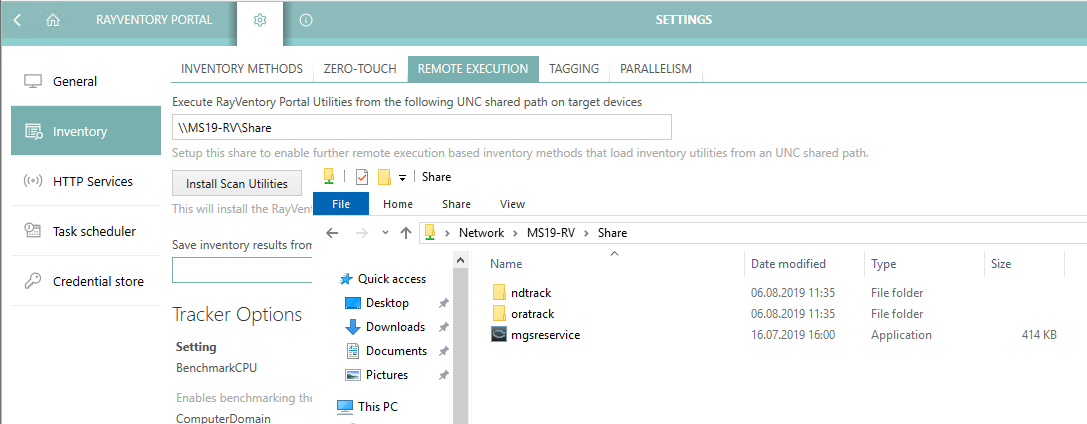
Task: Click Share in address breadcrumb
Action: click(x=612, y=233)
